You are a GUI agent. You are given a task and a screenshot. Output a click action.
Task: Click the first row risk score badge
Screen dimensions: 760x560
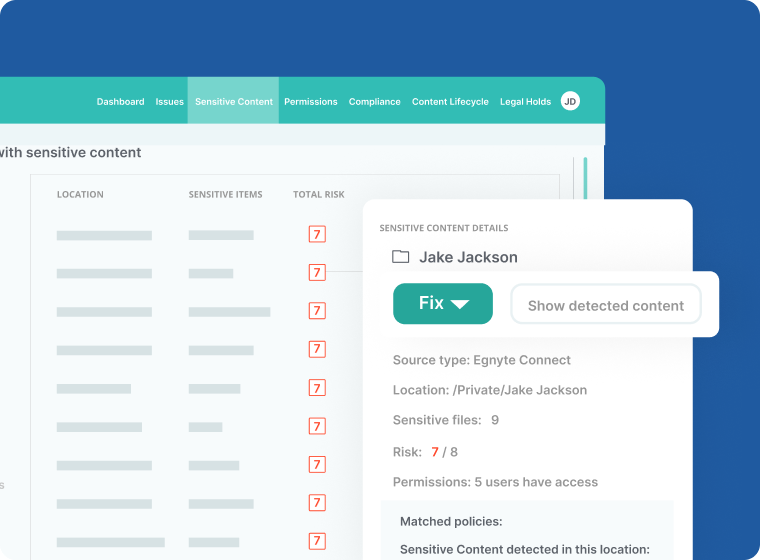(317, 235)
